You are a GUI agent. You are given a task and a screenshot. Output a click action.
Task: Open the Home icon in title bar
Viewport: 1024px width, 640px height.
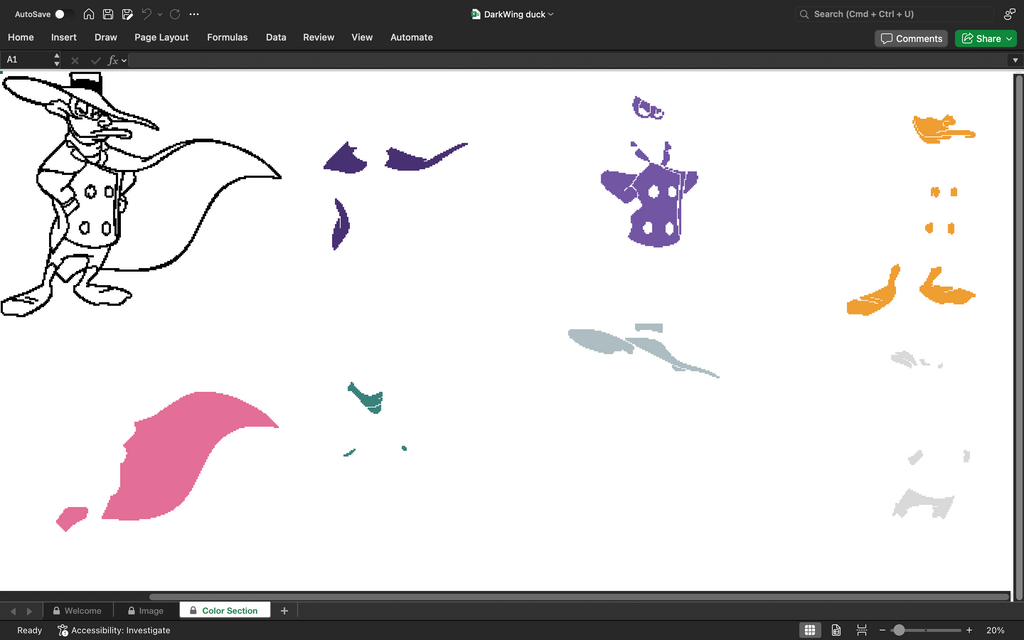[89, 14]
